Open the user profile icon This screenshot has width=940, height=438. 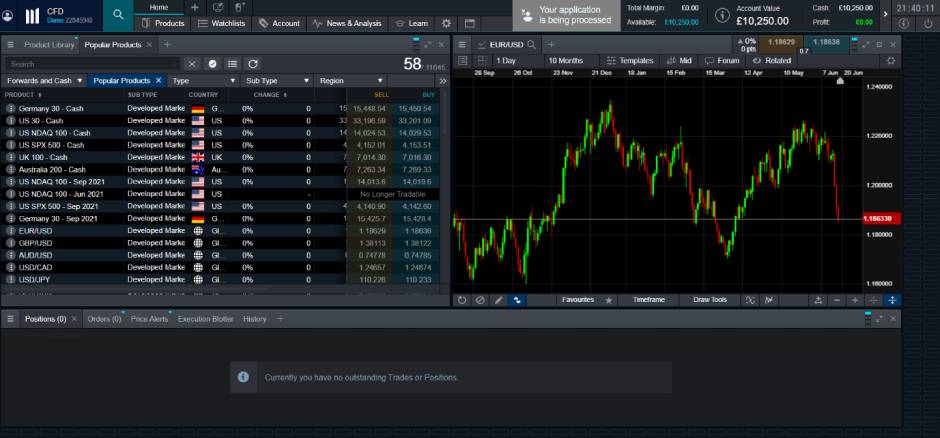coord(7,16)
